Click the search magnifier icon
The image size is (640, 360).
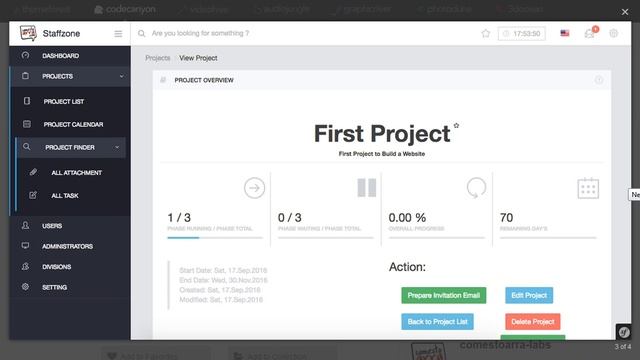click(x=141, y=33)
